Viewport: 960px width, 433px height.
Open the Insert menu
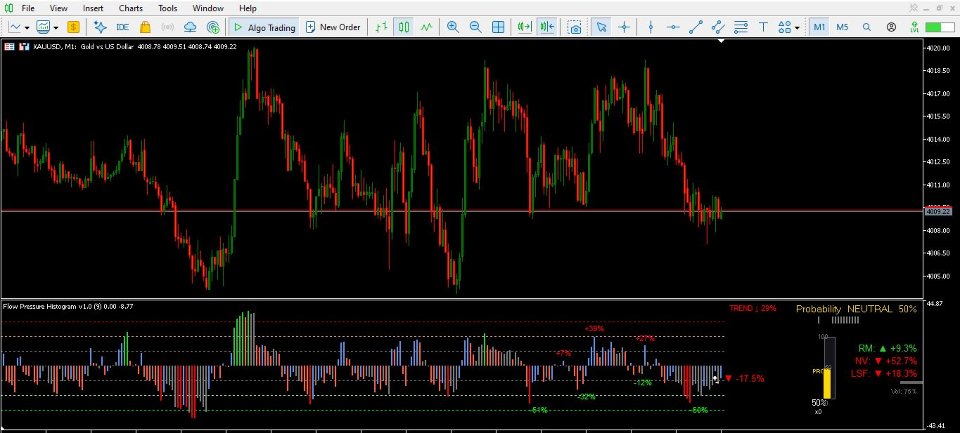tap(93, 9)
